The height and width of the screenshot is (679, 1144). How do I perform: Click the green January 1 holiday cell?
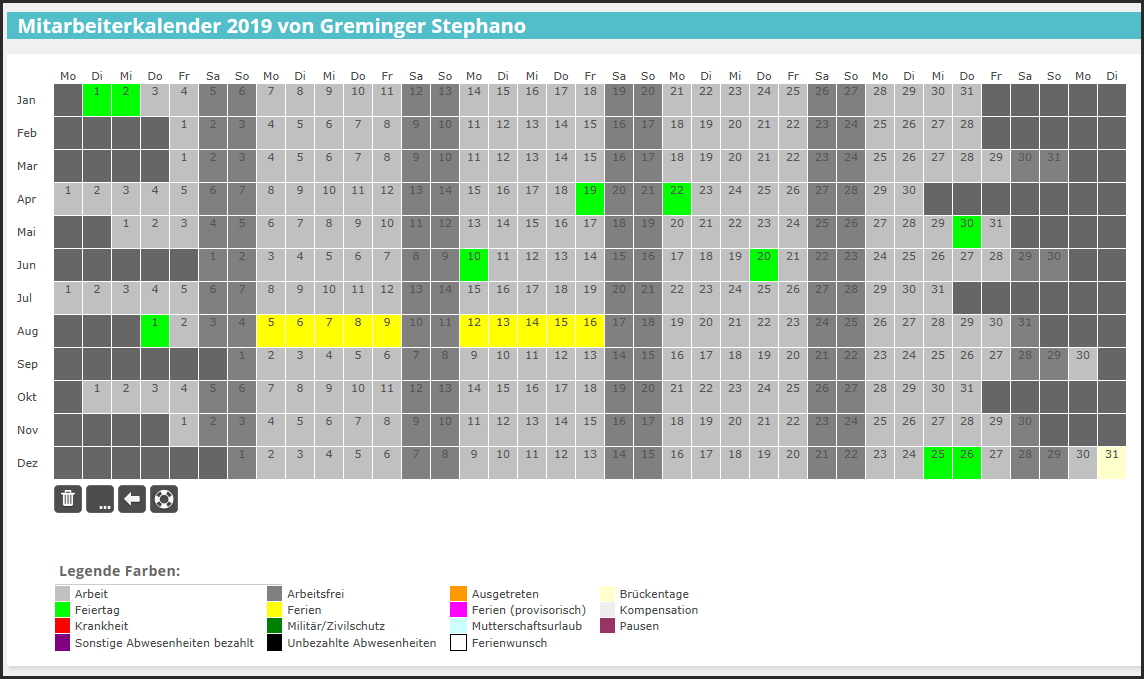97,100
